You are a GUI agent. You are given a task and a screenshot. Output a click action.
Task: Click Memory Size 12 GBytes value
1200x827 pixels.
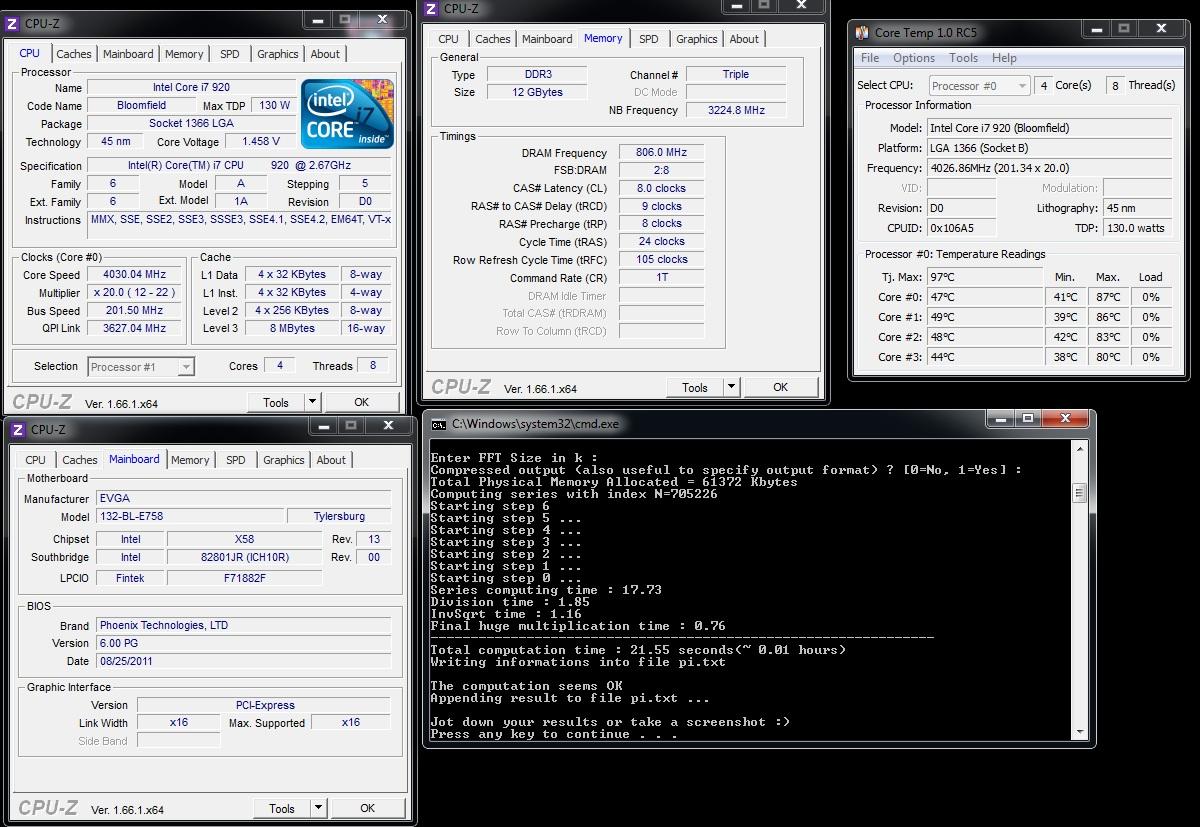pos(536,92)
